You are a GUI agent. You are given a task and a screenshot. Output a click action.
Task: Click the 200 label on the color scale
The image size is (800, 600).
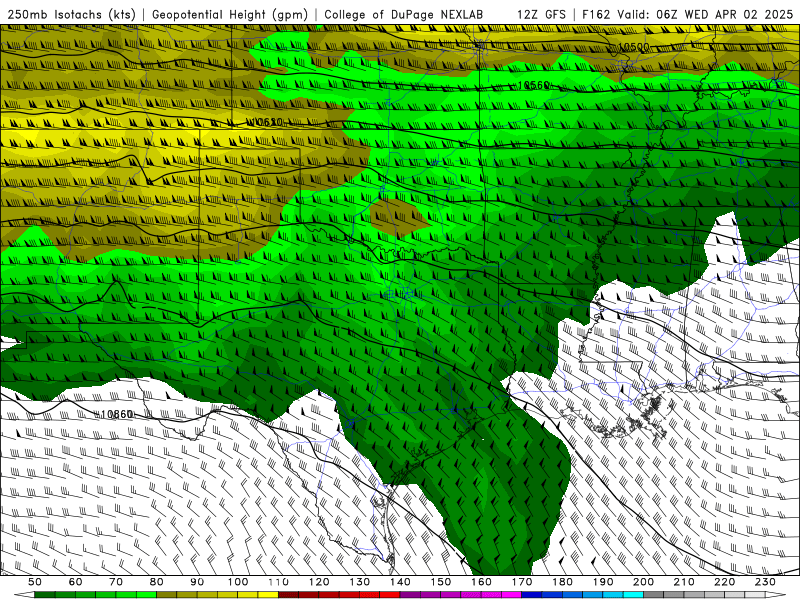[643, 582]
